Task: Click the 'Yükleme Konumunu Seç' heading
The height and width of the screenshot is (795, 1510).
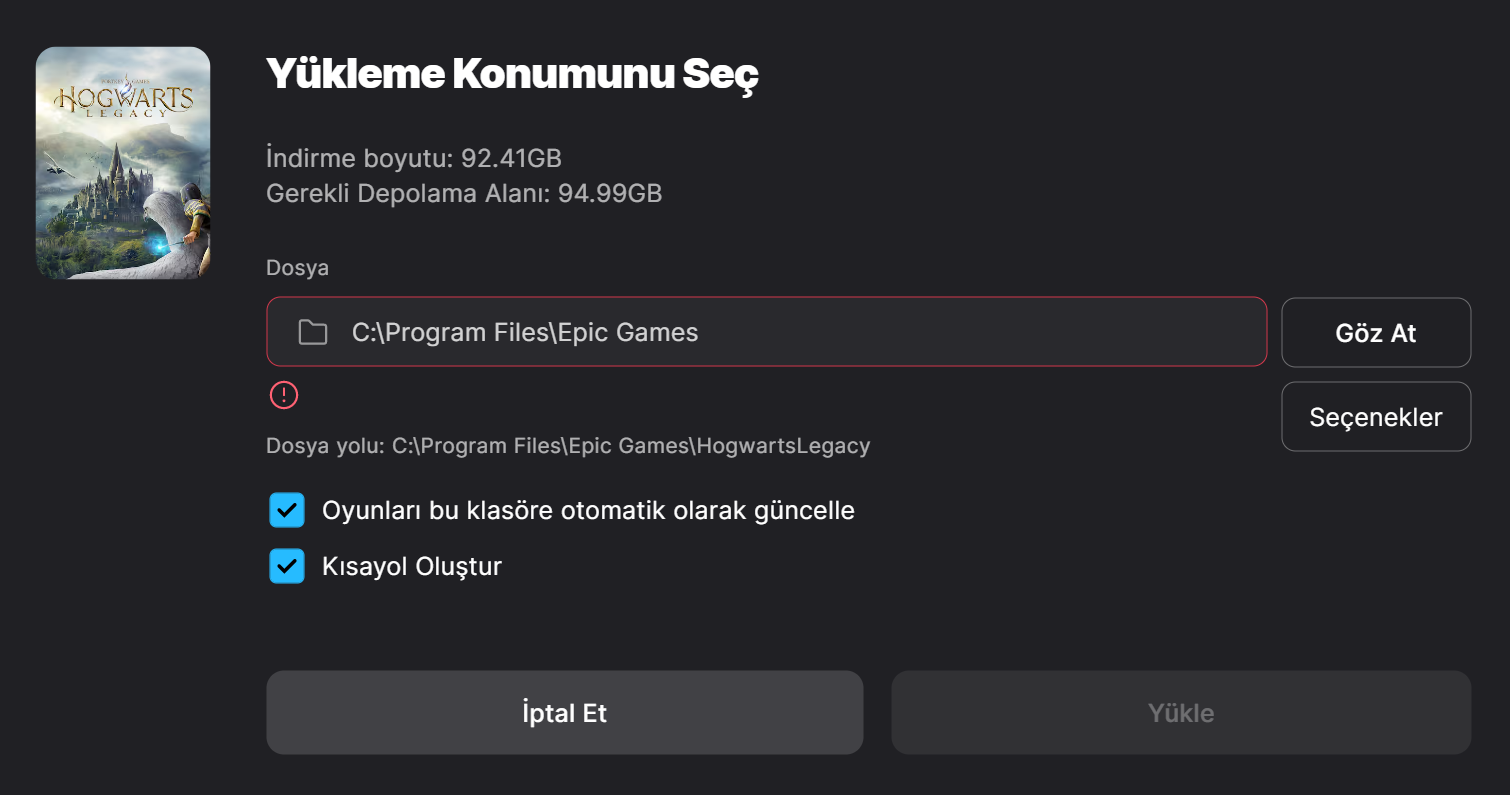Action: coord(512,73)
